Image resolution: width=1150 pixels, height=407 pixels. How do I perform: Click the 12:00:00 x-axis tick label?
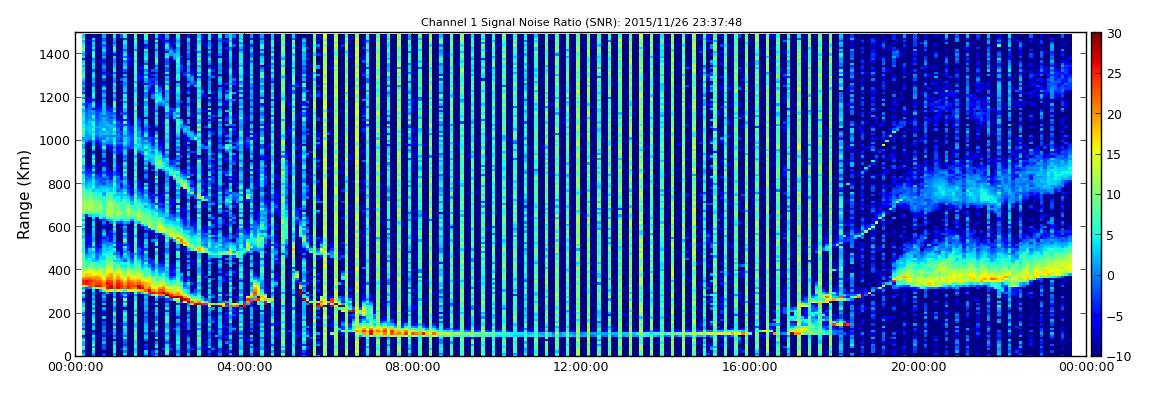point(579,367)
